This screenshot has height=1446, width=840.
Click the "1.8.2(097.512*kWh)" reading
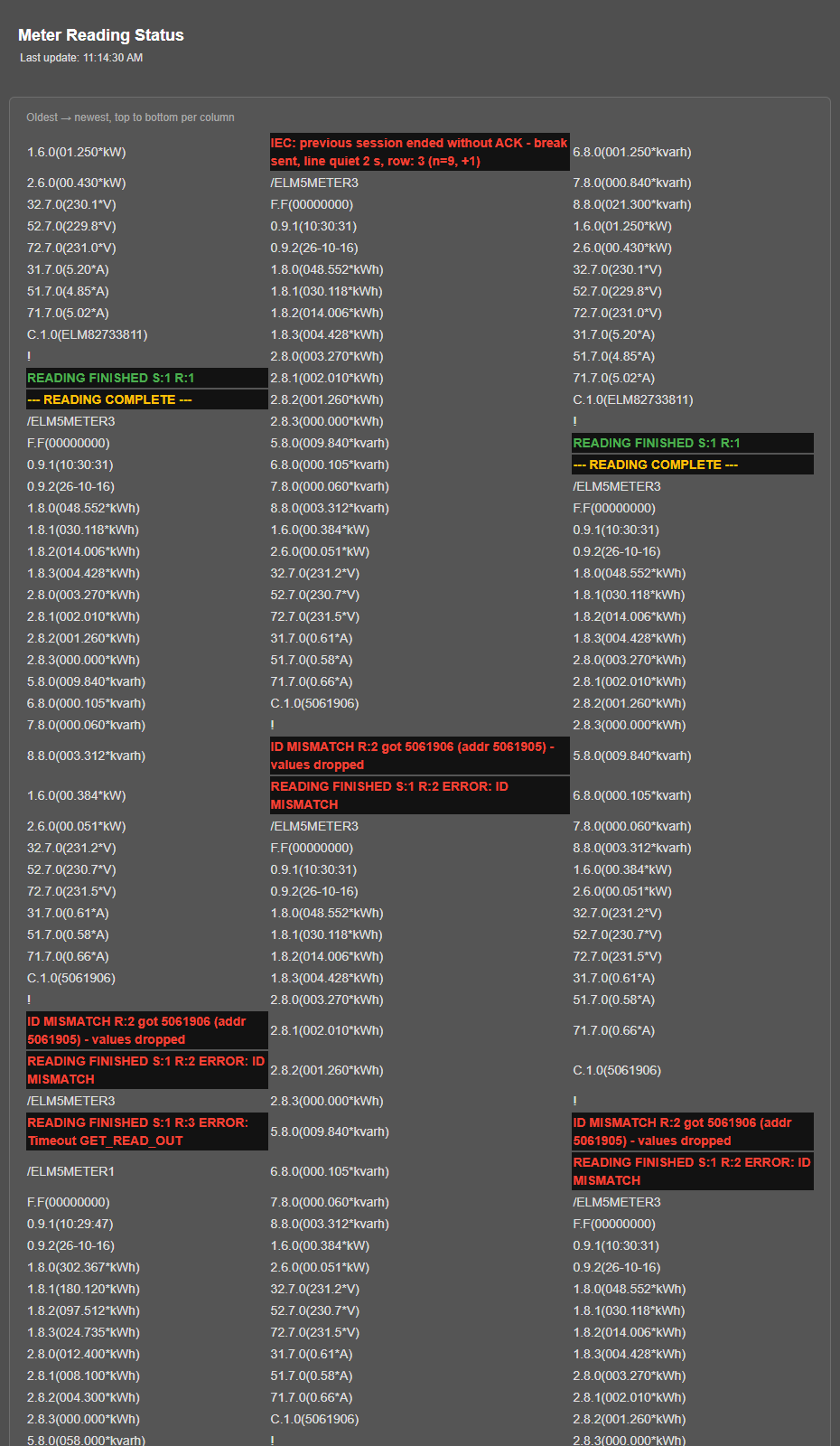83,1310
